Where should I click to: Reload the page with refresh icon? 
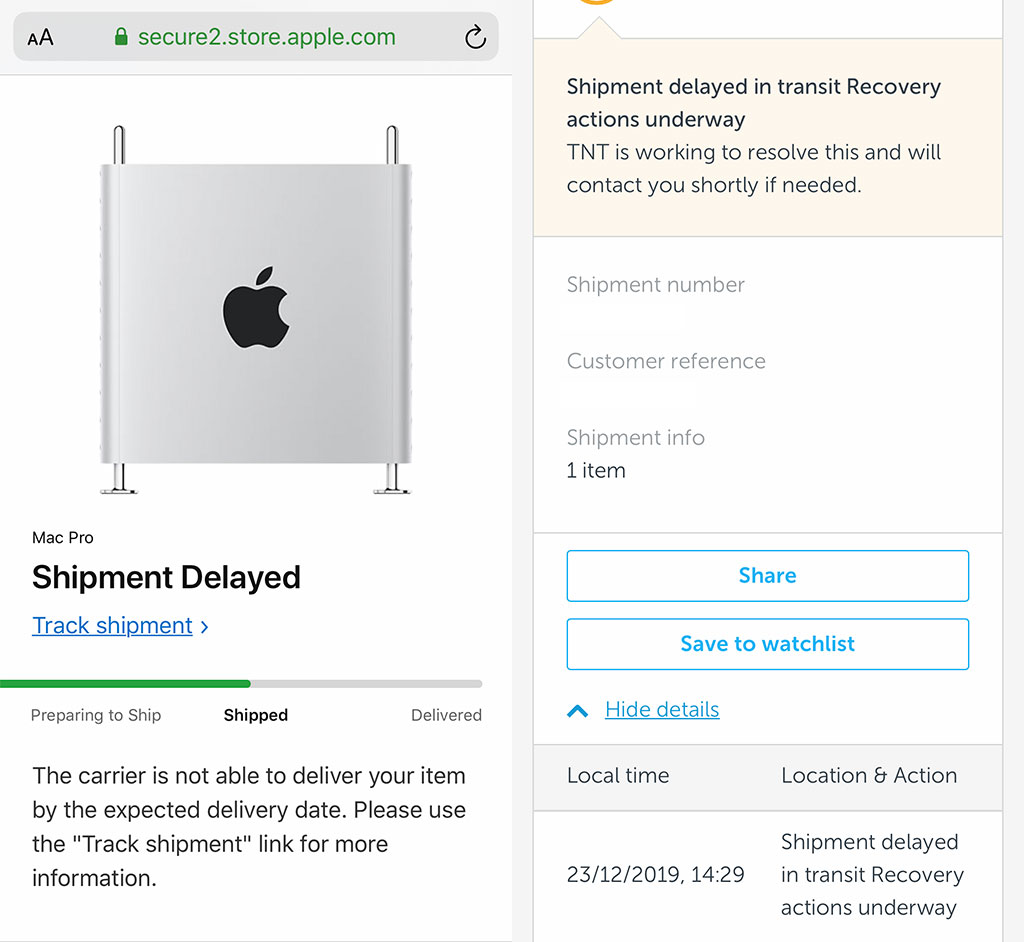pos(475,38)
